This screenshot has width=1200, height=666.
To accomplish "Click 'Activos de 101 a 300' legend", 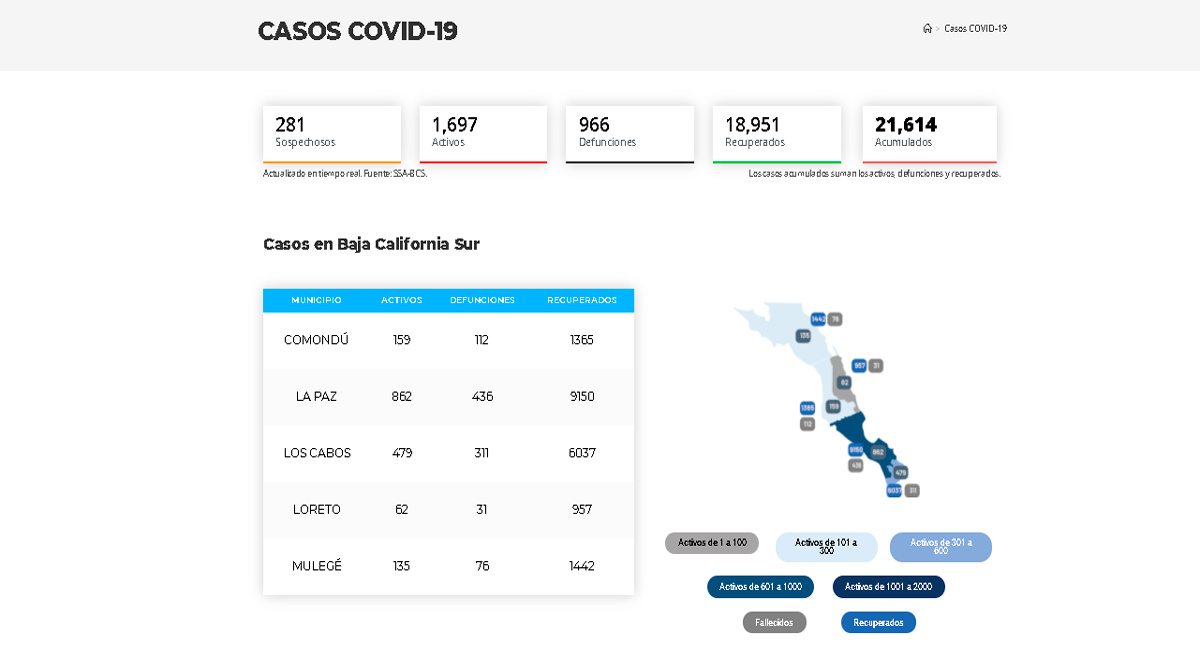I will [x=826, y=547].
